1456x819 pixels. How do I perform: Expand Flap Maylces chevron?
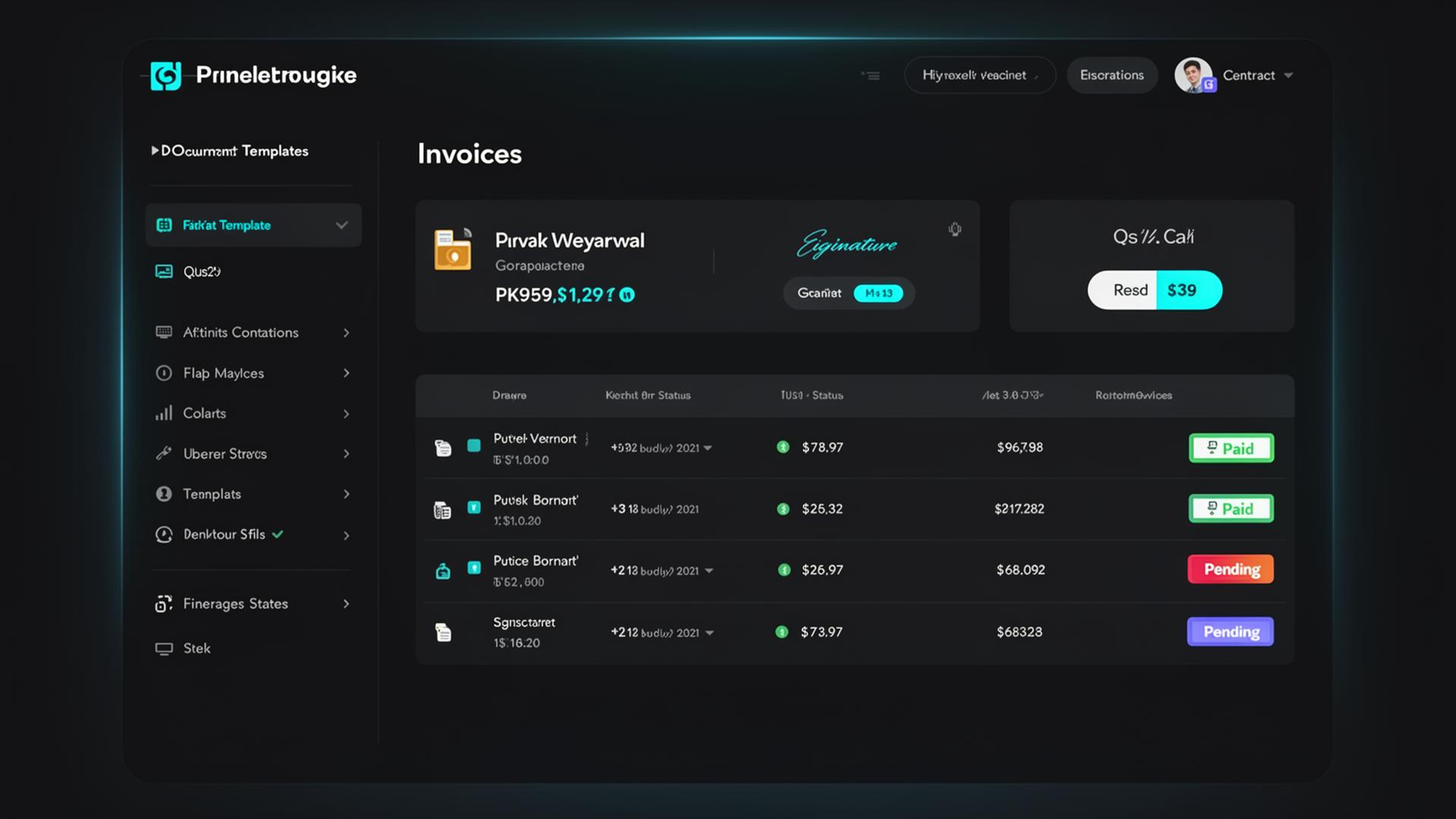point(347,373)
